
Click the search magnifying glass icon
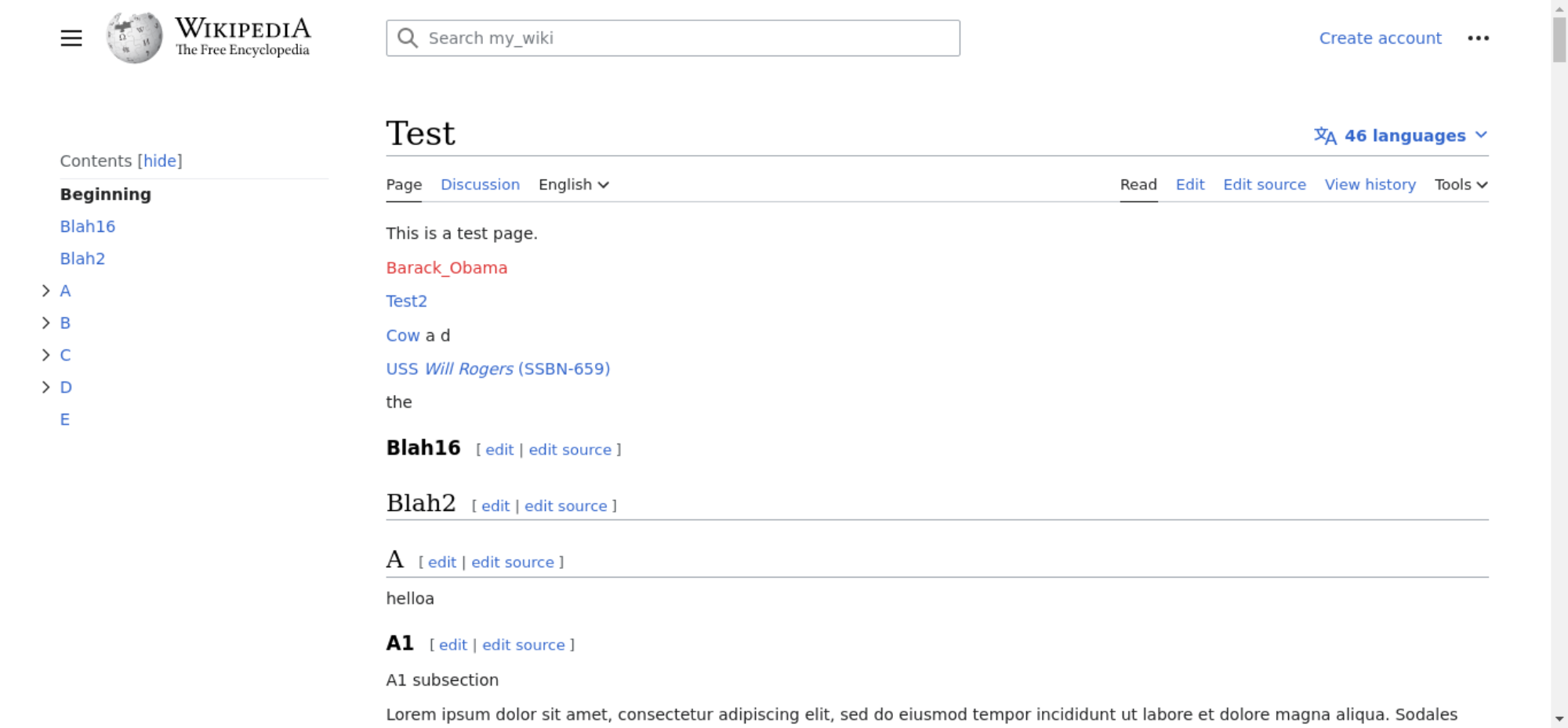pyautogui.click(x=408, y=38)
